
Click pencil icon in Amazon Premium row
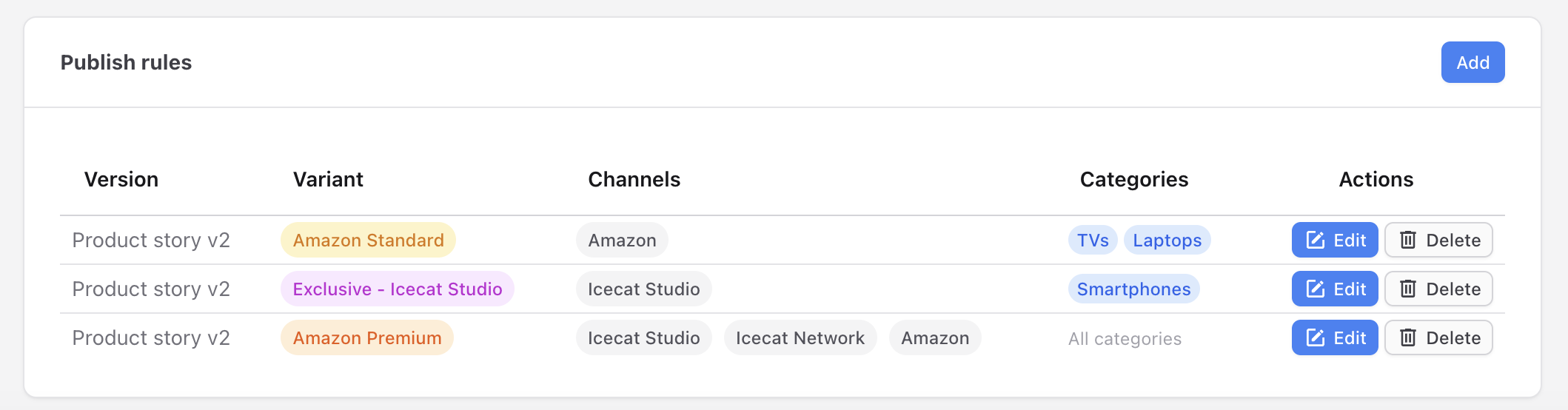coord(1315,337)
